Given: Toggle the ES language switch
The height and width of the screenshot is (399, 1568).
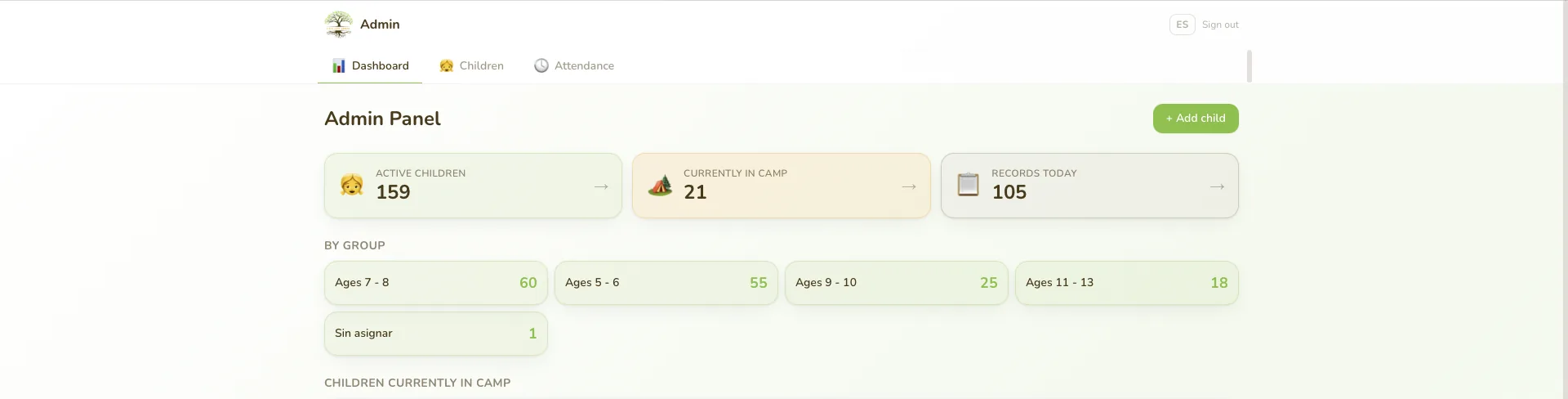Looking at the screenshot, I should tap(1182, 25).
